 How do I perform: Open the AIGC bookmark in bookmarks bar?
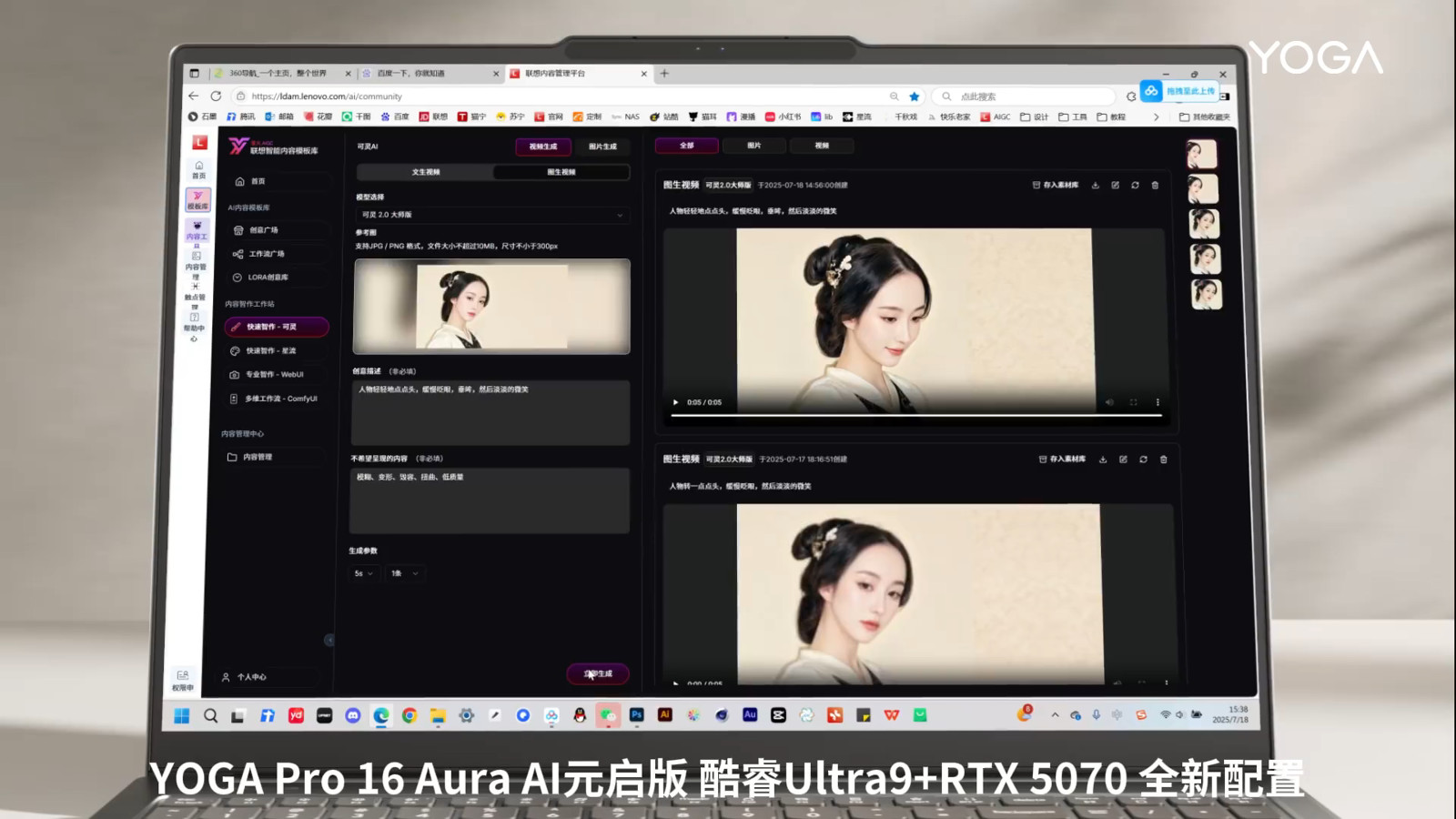[x=996, y=117]
